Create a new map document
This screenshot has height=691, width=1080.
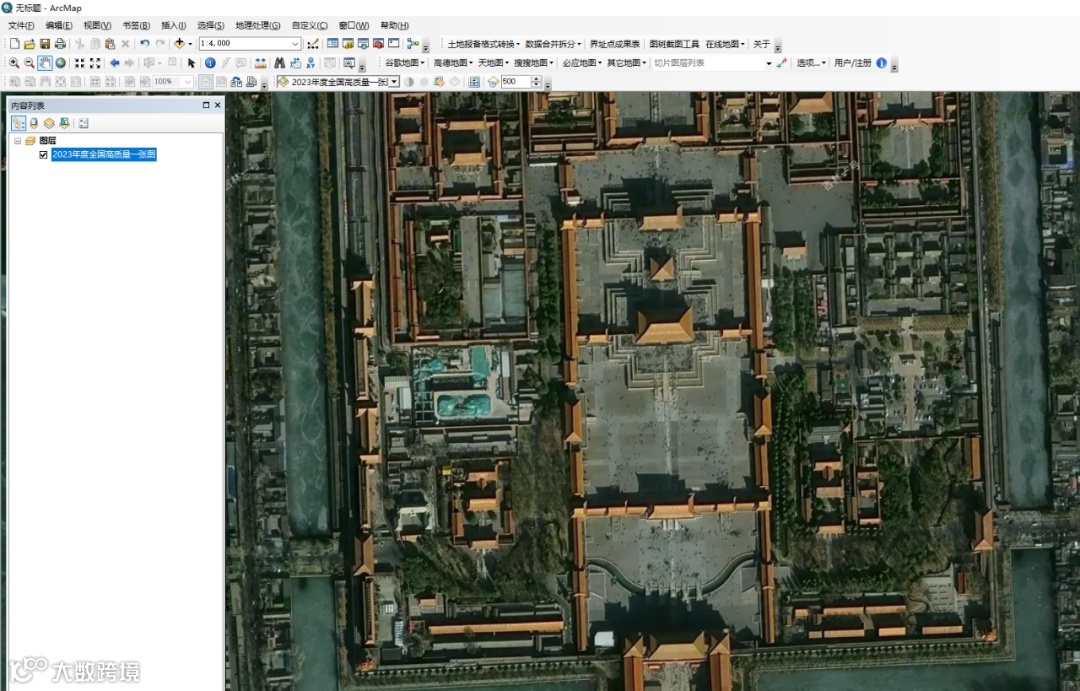pyautogui.click(x=14, y=43)
